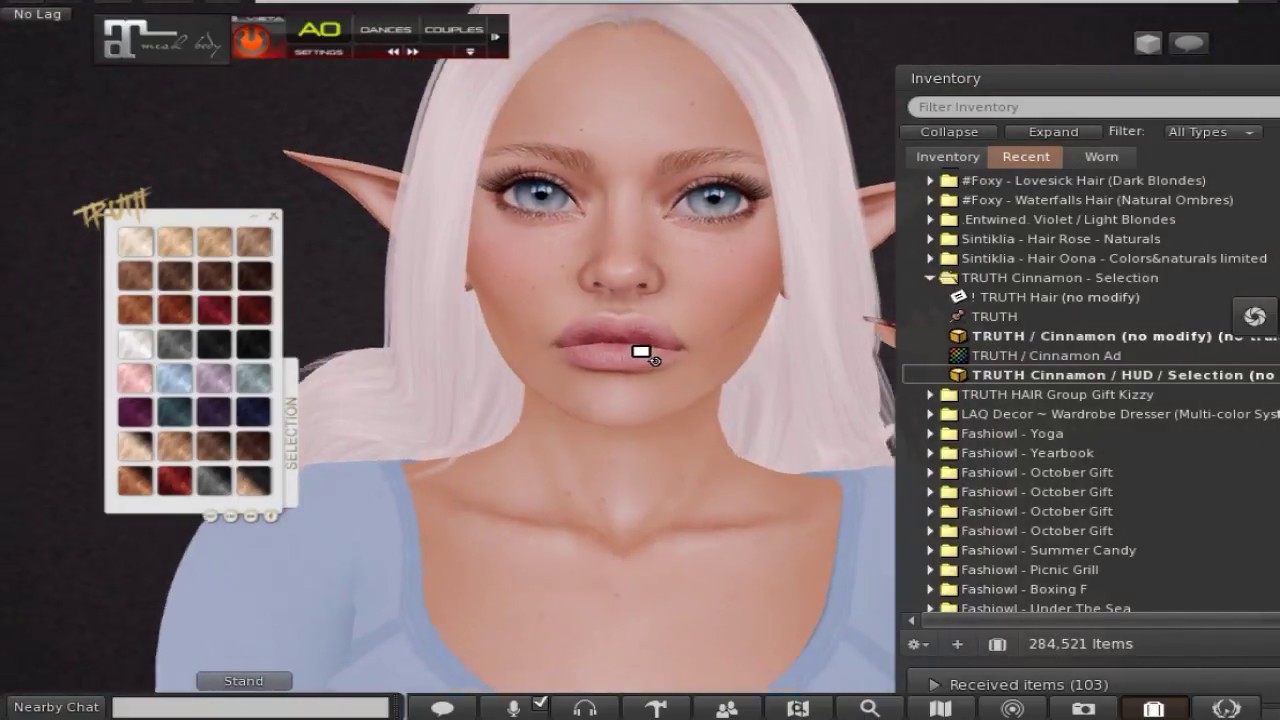Expand Sintiklia - Hair Rose - Naturals folder
The image size is (1280, 720).
coord(930,239)
